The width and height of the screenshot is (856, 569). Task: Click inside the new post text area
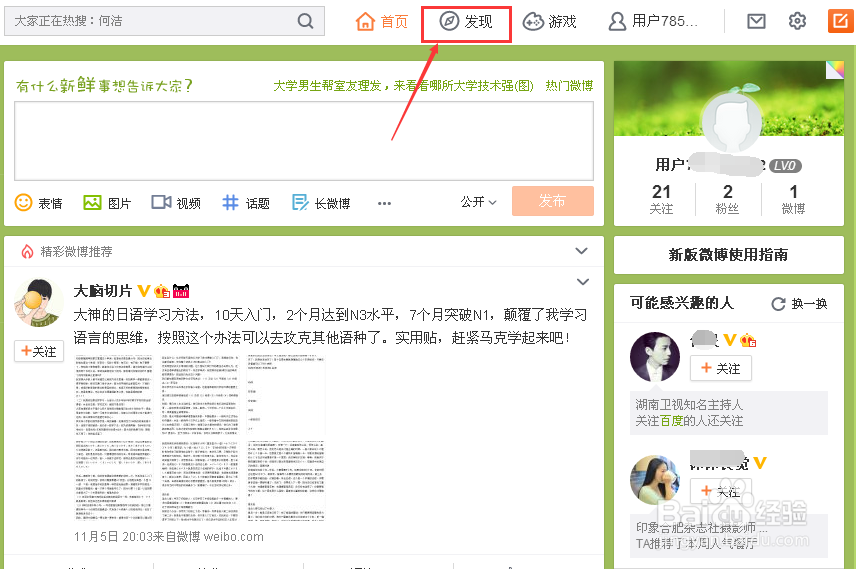[x=304, y=141]
